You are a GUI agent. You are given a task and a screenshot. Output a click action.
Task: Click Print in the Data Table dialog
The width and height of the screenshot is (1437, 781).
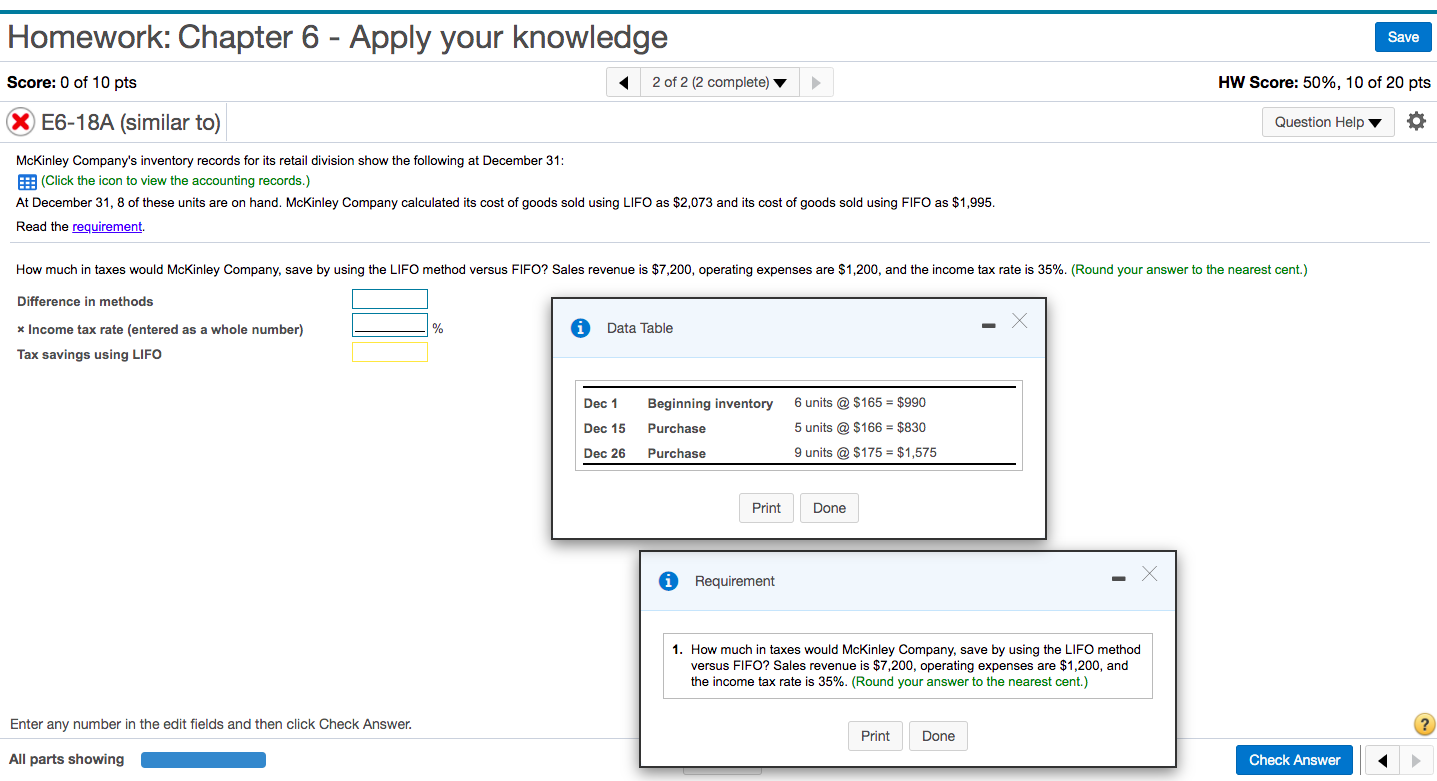(766, 507)
